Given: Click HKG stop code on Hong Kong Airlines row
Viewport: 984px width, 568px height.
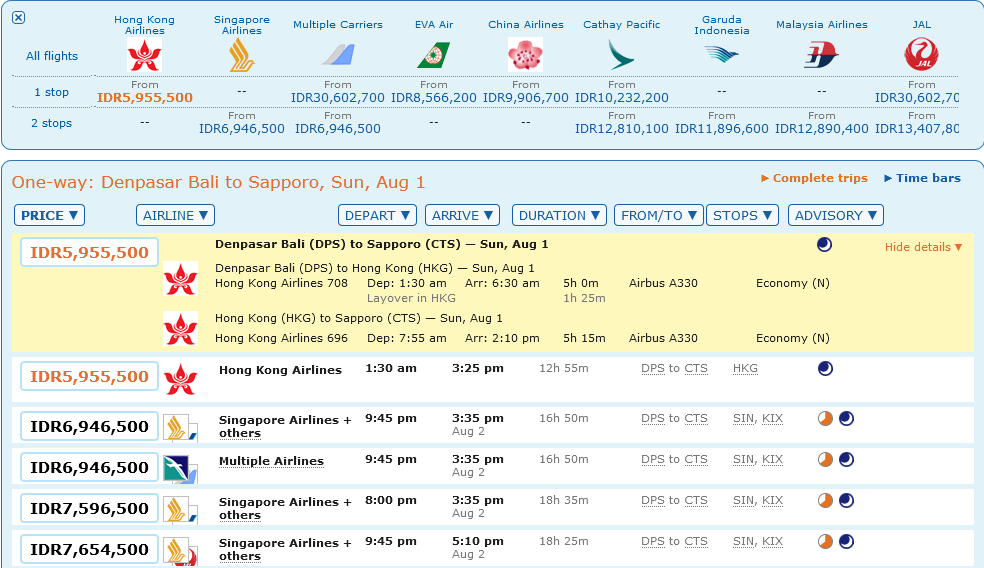Looking at the screenshot, I should (745, 368).
